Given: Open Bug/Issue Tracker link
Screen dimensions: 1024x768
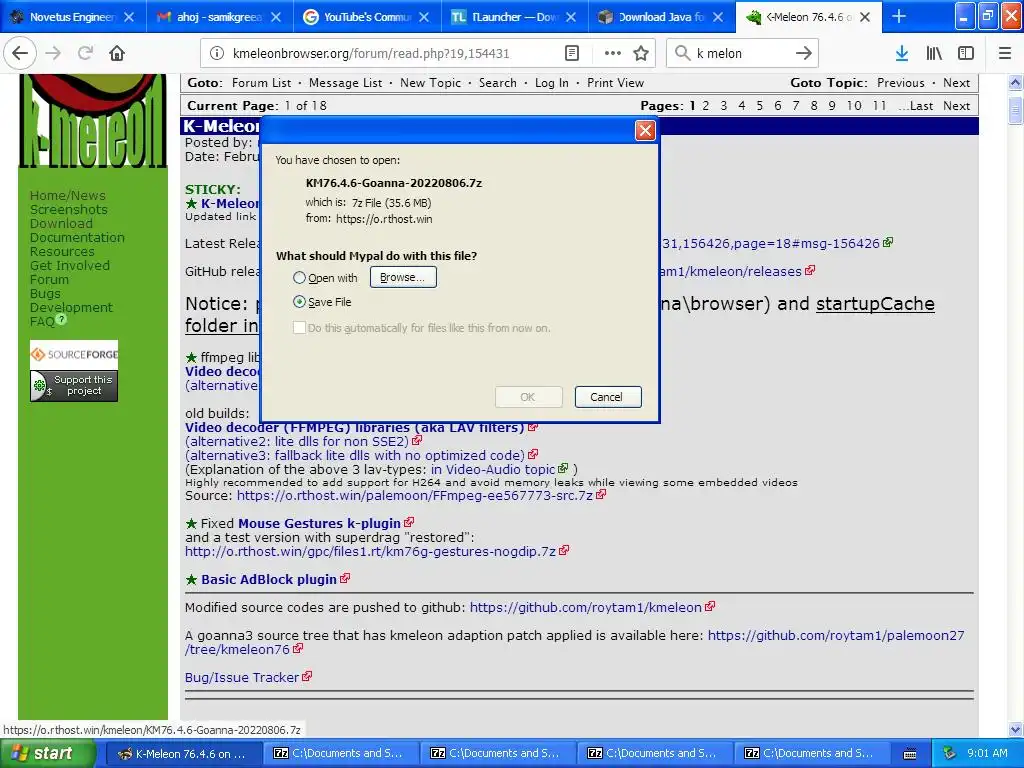Looking at the screenshot, I should click(x=242, y=677).
